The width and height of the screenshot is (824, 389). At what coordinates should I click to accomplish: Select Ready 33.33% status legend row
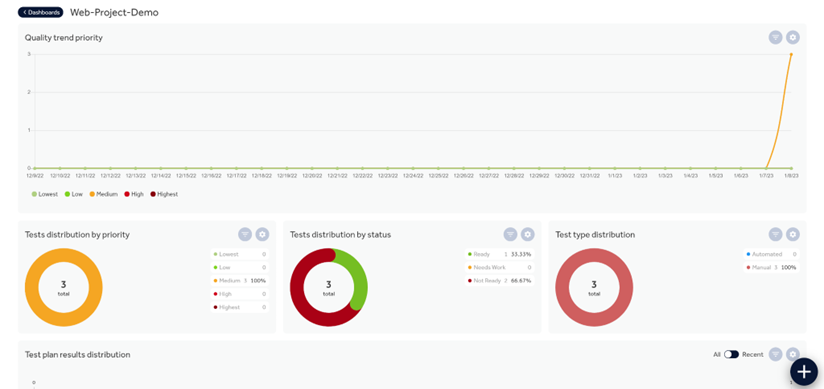pos(500,254)
